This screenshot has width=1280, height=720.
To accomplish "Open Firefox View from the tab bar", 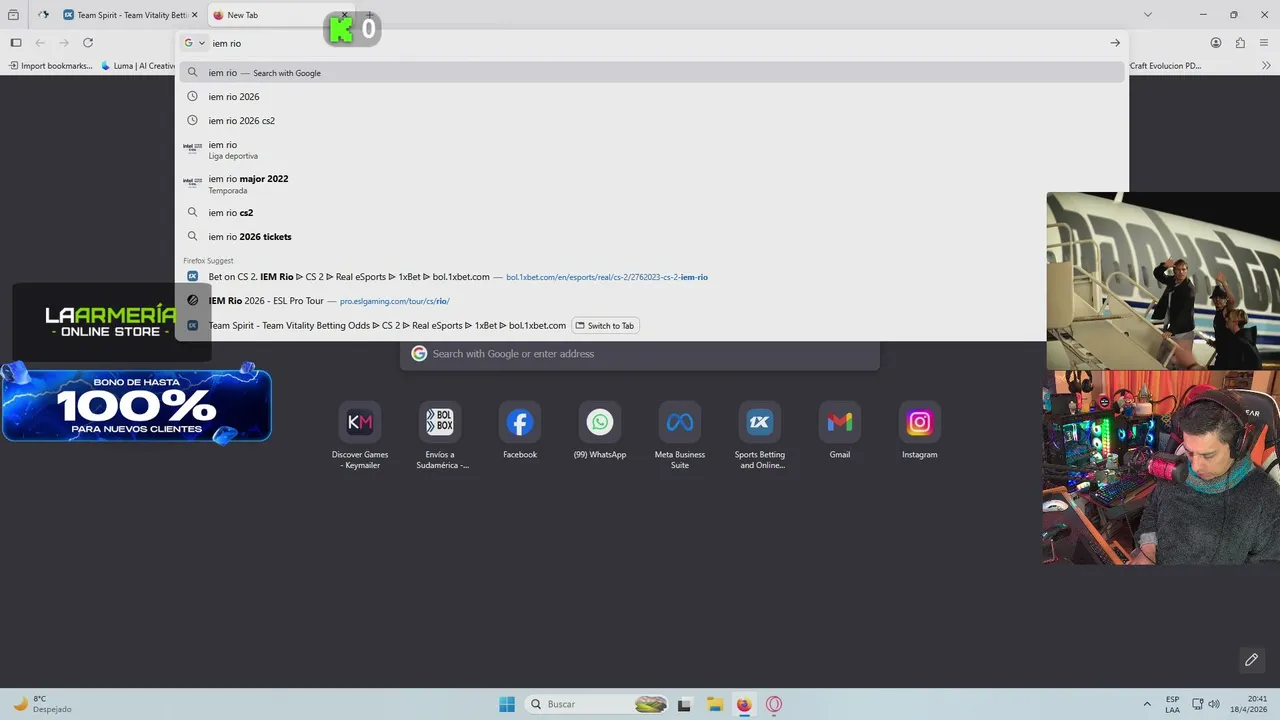I will (13, 15).
